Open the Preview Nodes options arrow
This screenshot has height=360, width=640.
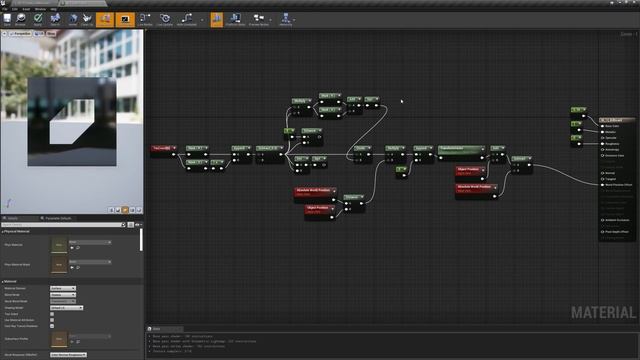[271, 20]
